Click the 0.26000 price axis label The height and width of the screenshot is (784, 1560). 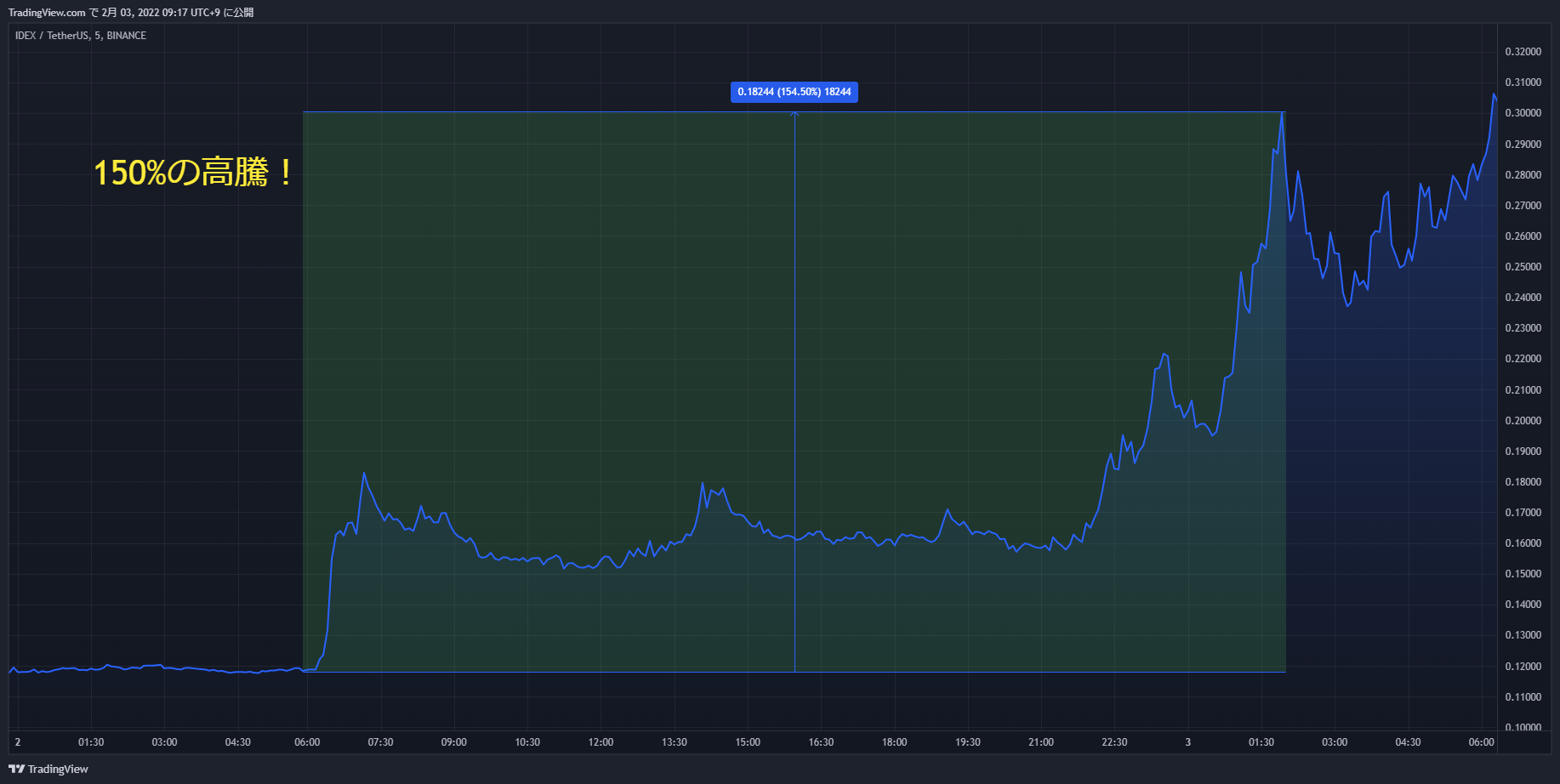click(1523, 236)
